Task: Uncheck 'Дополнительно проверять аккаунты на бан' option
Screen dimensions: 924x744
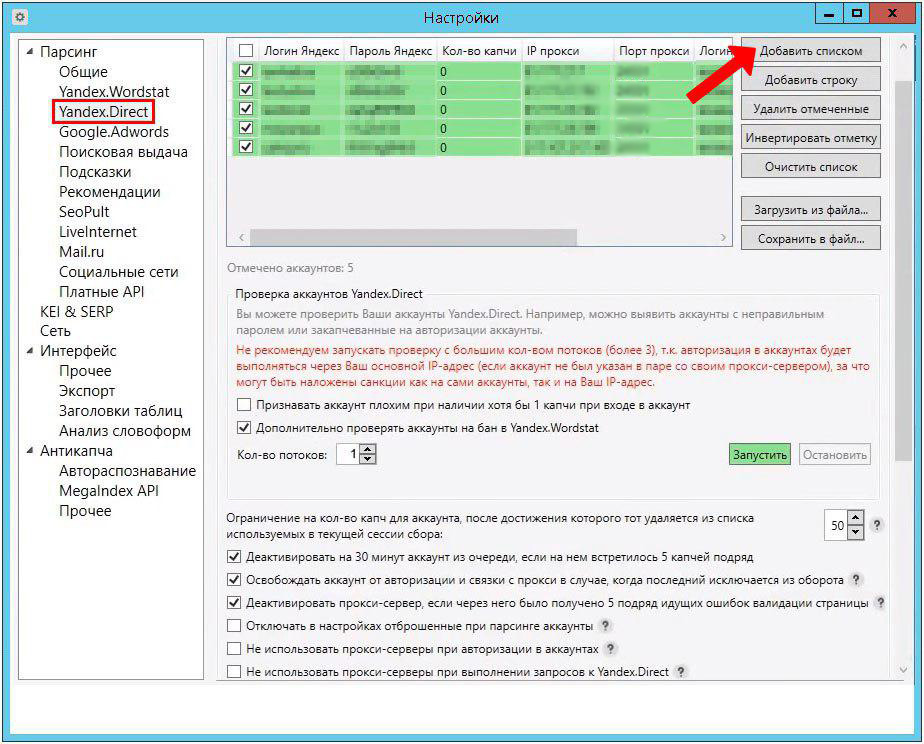Action: 244,428
